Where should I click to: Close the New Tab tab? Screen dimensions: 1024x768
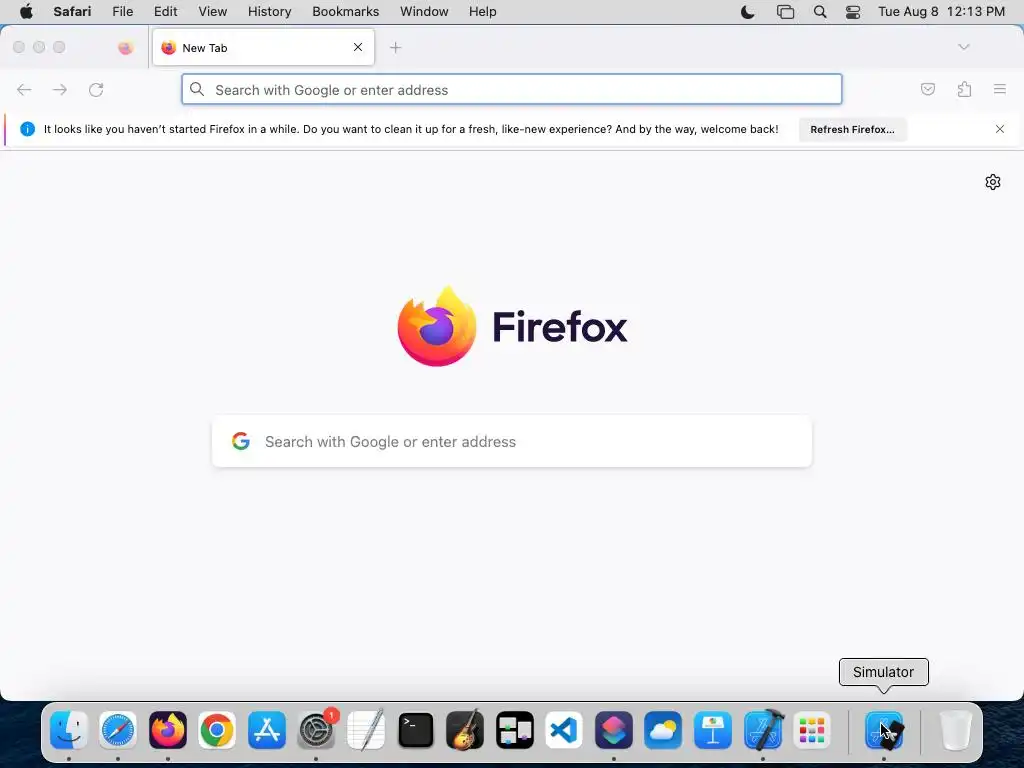click(358, 47)
